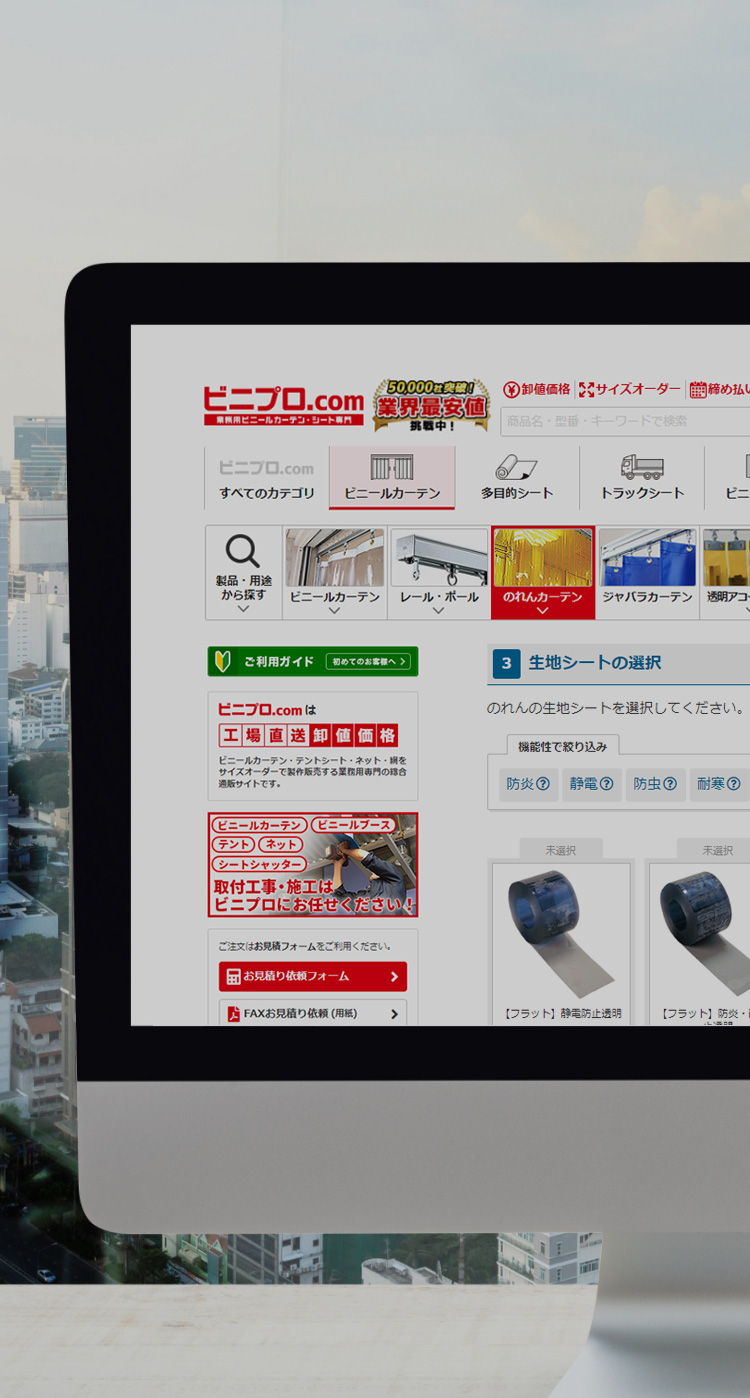750x1398 pixels.
Task: Expand the ジャバラカーテン category
Action: click(647, 572)
